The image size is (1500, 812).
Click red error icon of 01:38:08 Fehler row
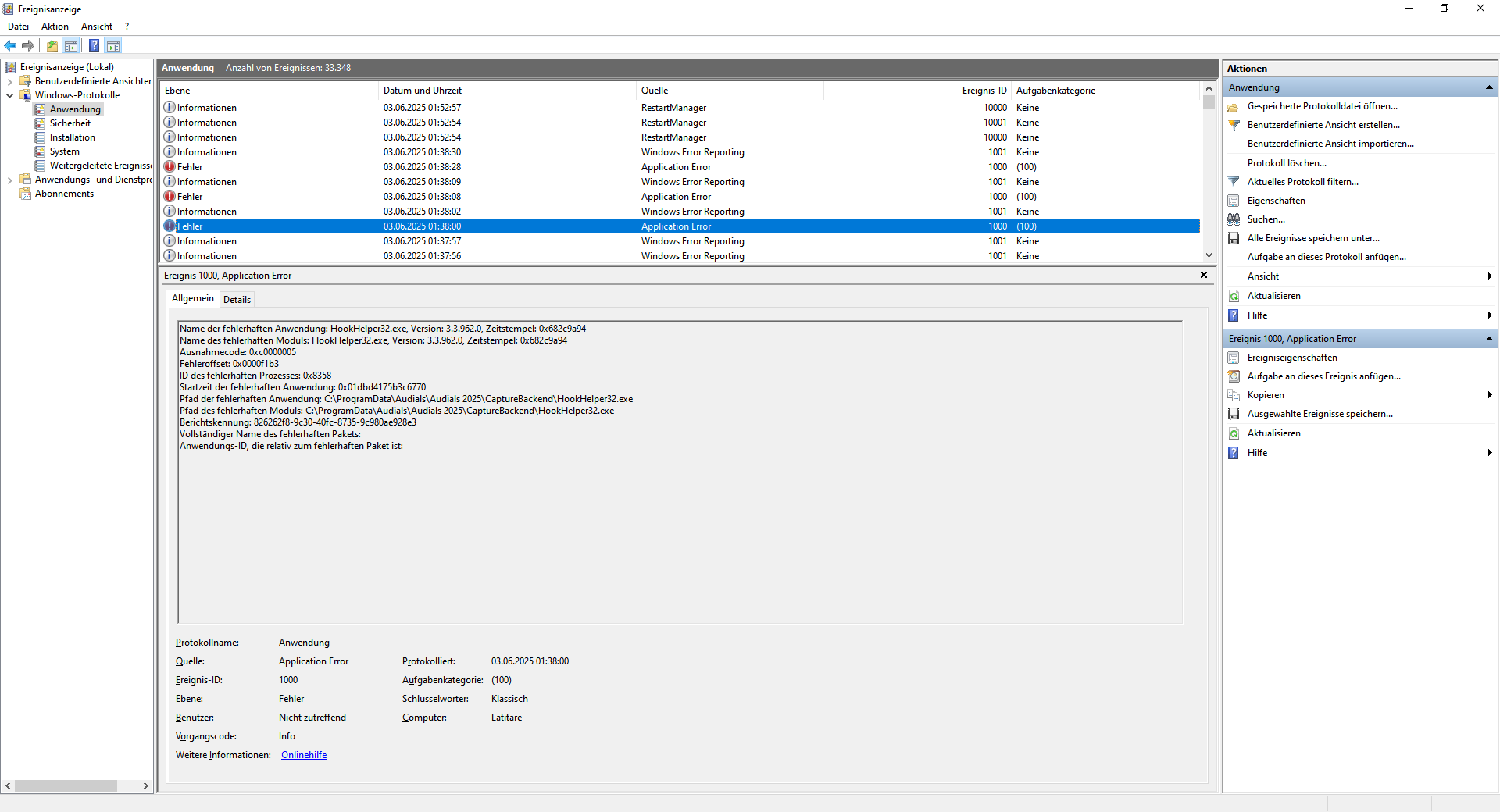tap(170, 196)
